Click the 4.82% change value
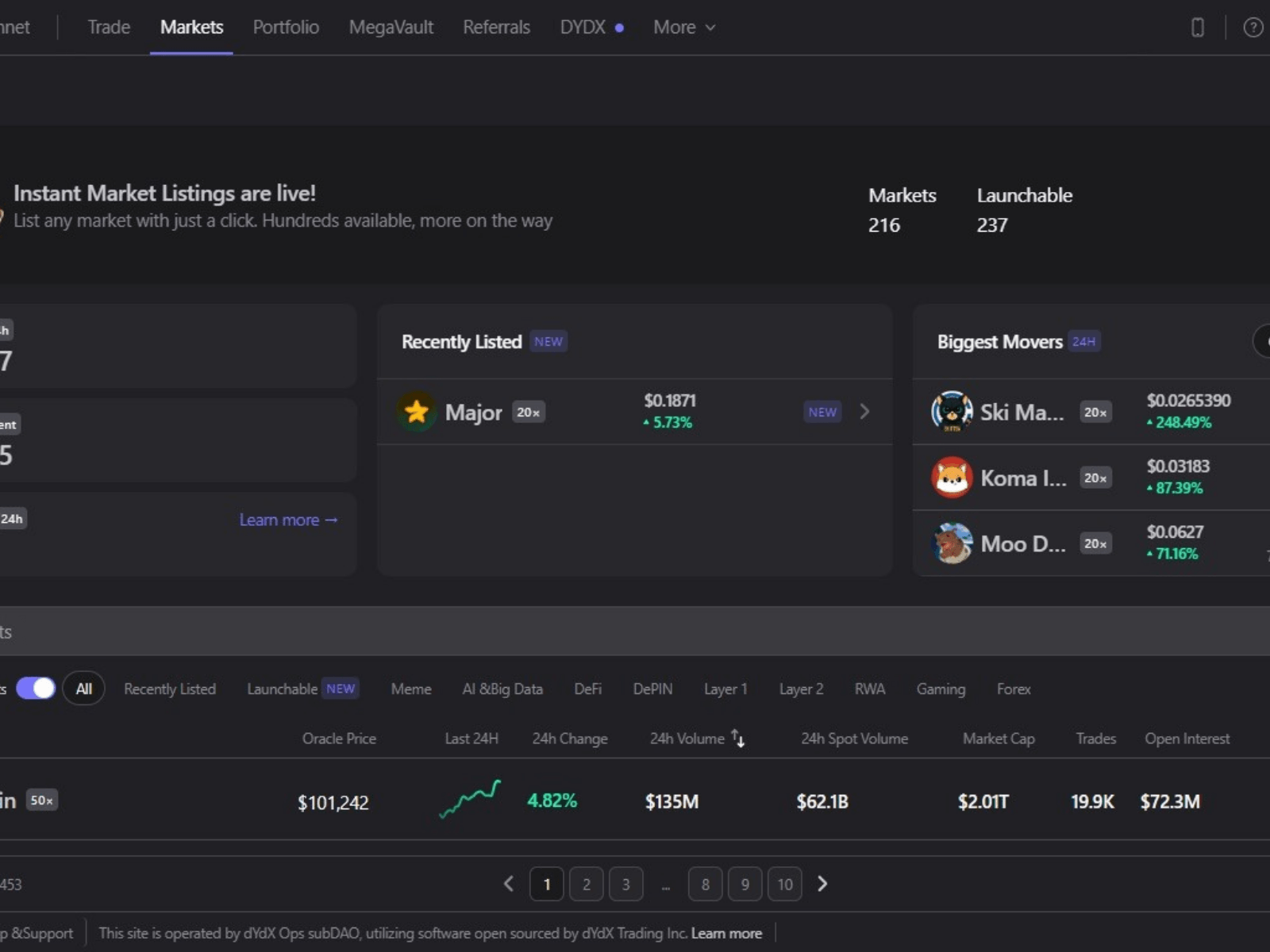Viewport: 1270px width, 952px height. pos(552,800)
